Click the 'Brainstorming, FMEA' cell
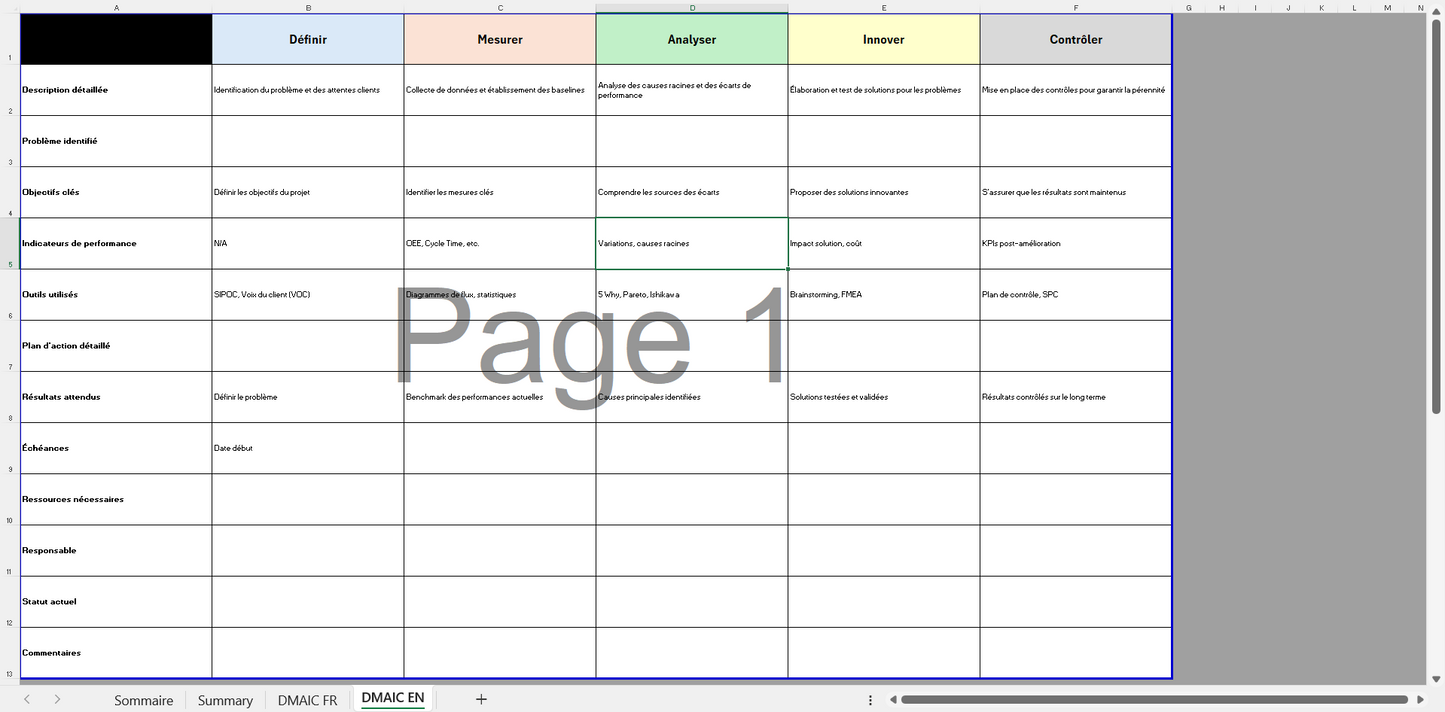The image size is (1445, 712). (x=883, y=294)
